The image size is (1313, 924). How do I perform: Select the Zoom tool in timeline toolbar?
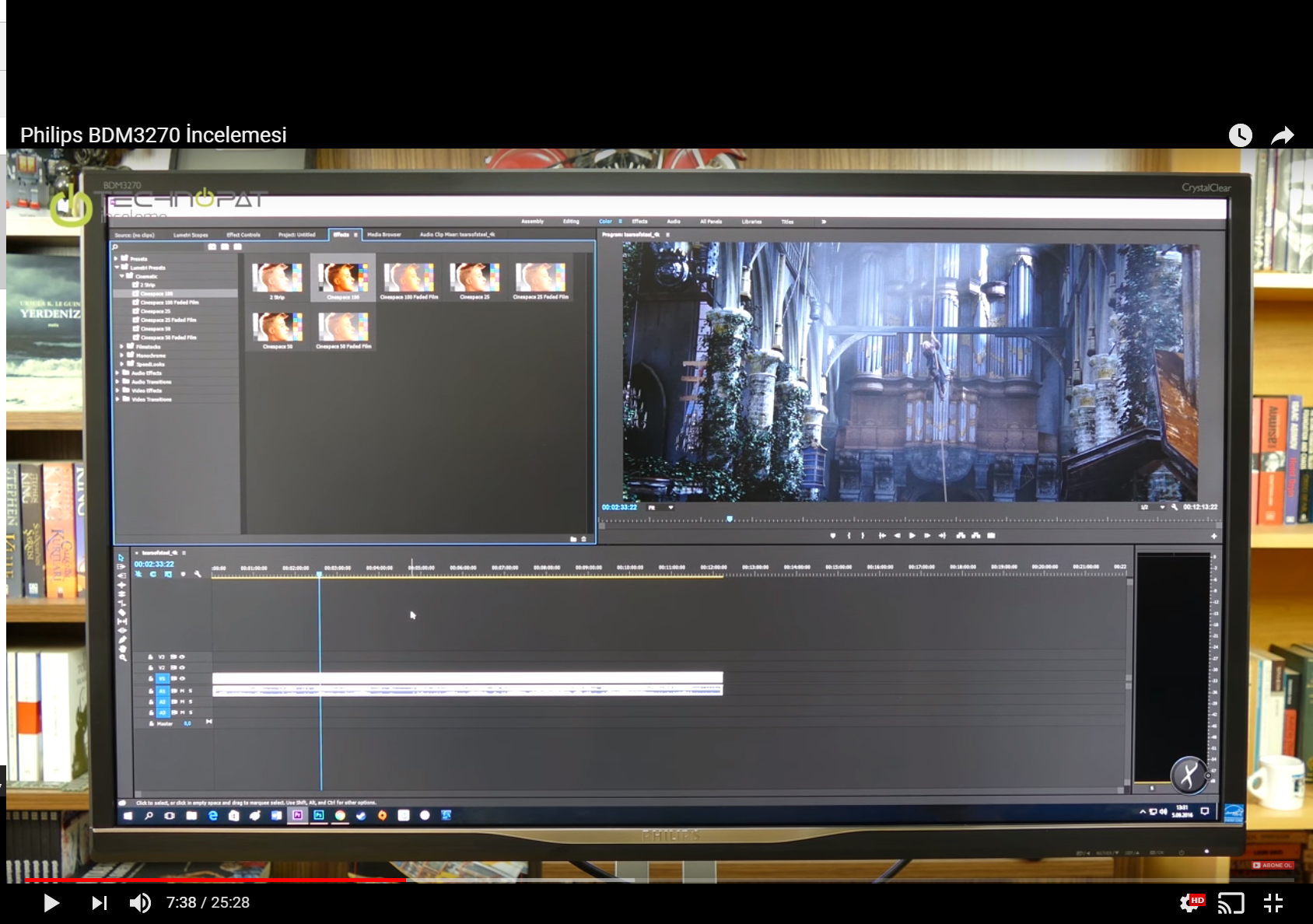(x=122, y=658)
